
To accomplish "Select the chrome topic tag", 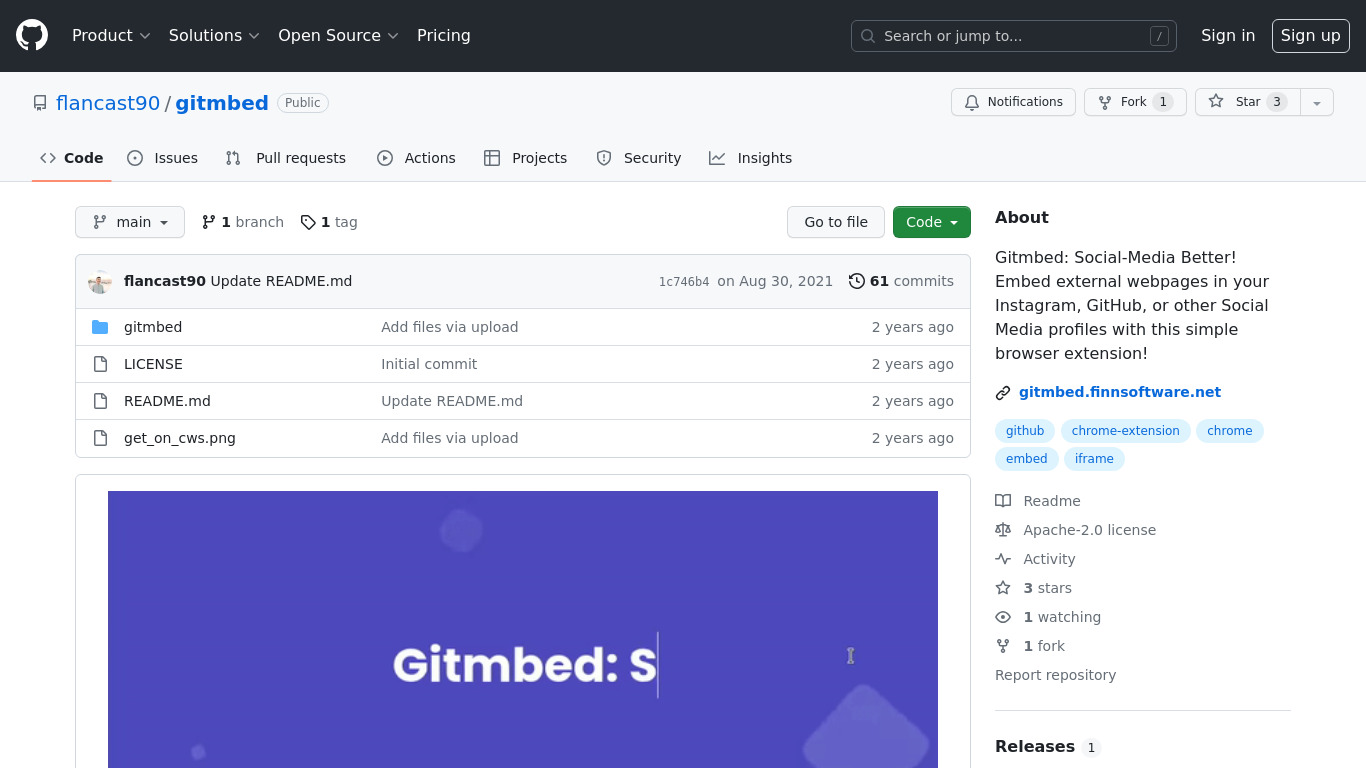I will pos(1230,431).
